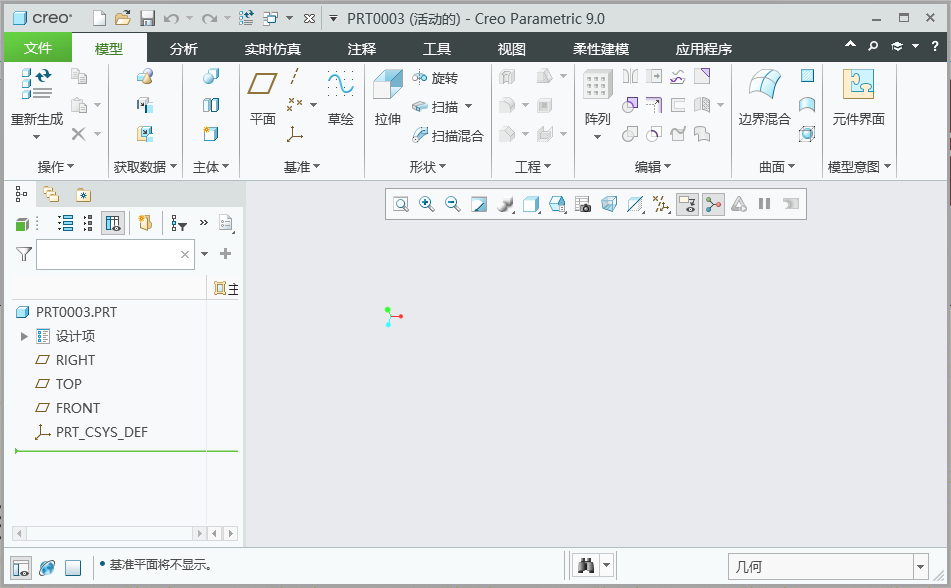Switch to the 分析 tab

[x=184, y=49]
